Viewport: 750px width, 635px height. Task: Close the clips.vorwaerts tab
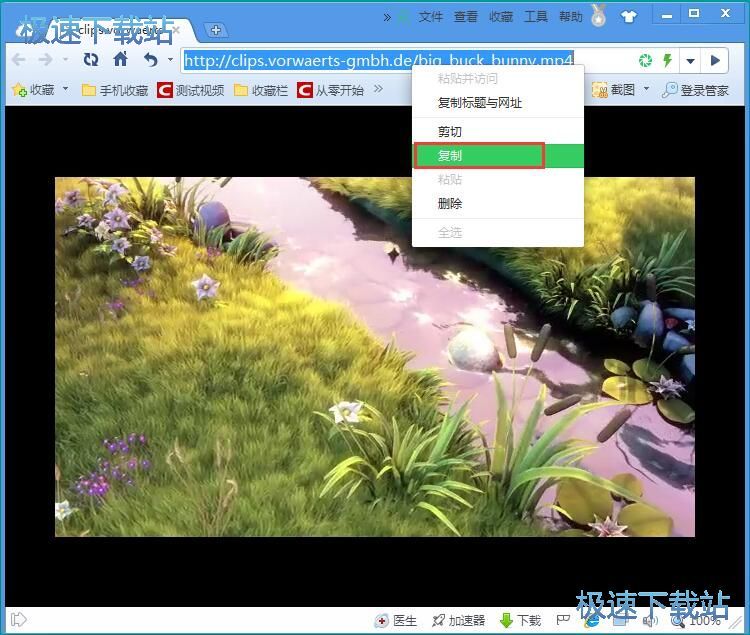coord(176,30)
